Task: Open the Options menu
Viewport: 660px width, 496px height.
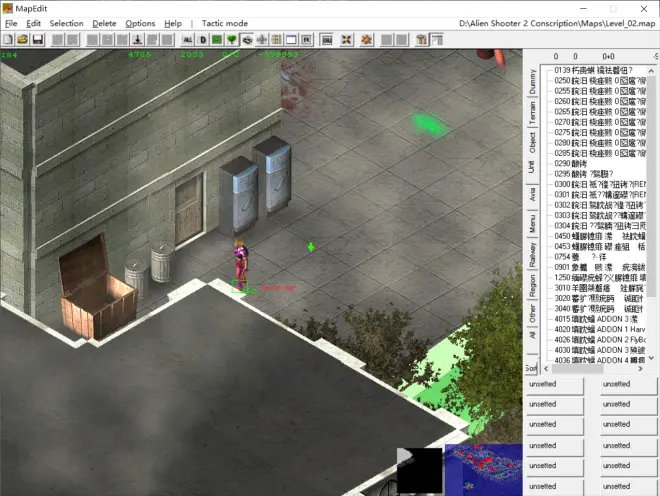Action: point(140,24)
